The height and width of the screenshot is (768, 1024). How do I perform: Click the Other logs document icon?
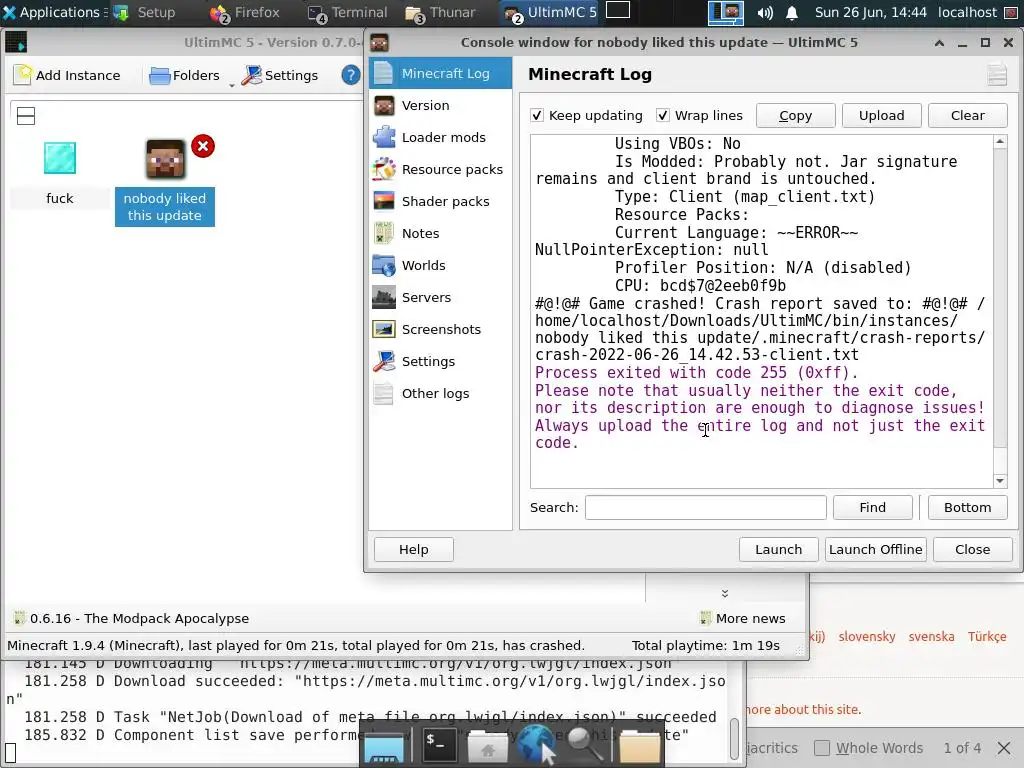click(384, 393)
